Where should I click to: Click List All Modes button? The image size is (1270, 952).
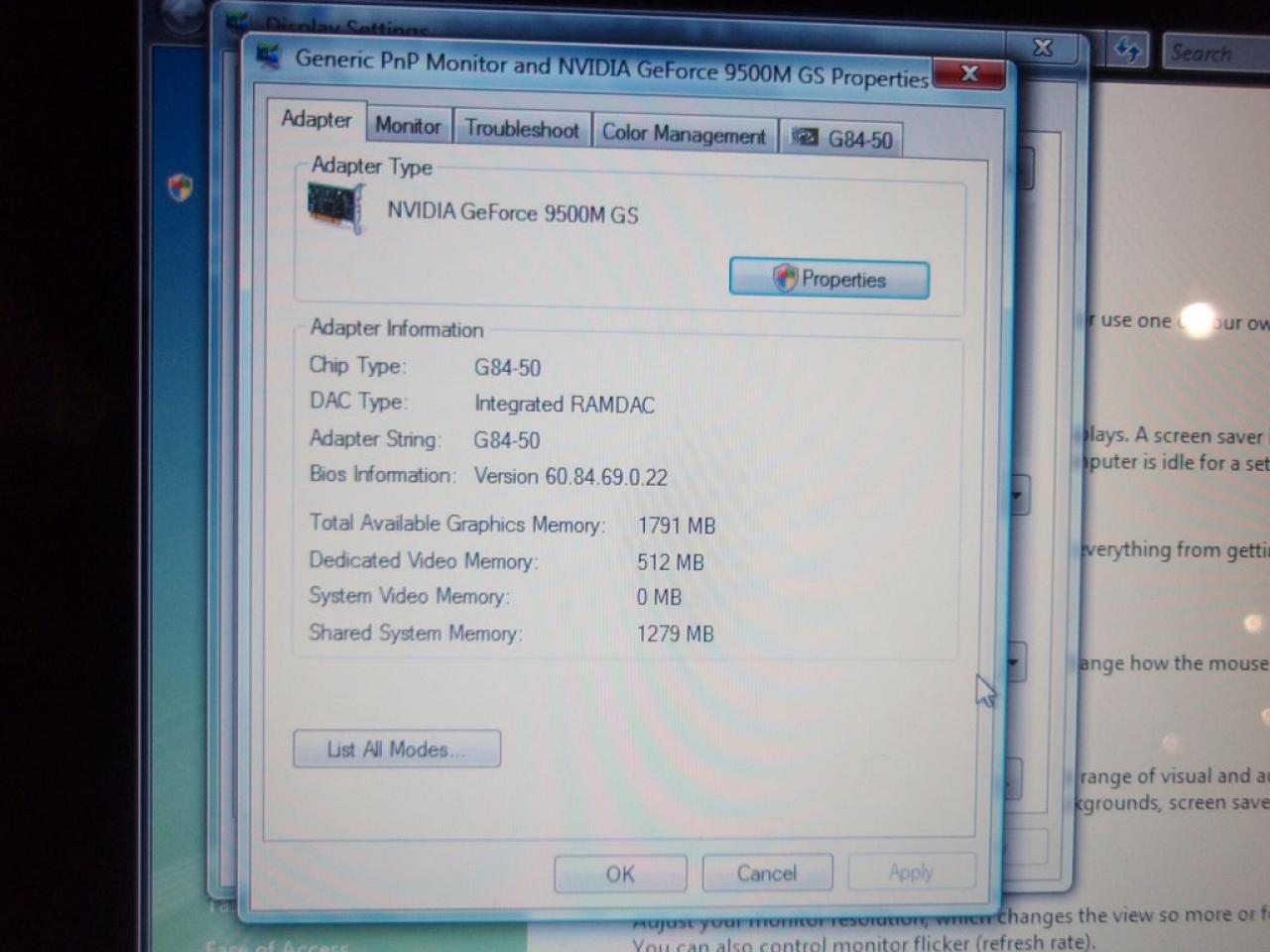tap(397, 749)
